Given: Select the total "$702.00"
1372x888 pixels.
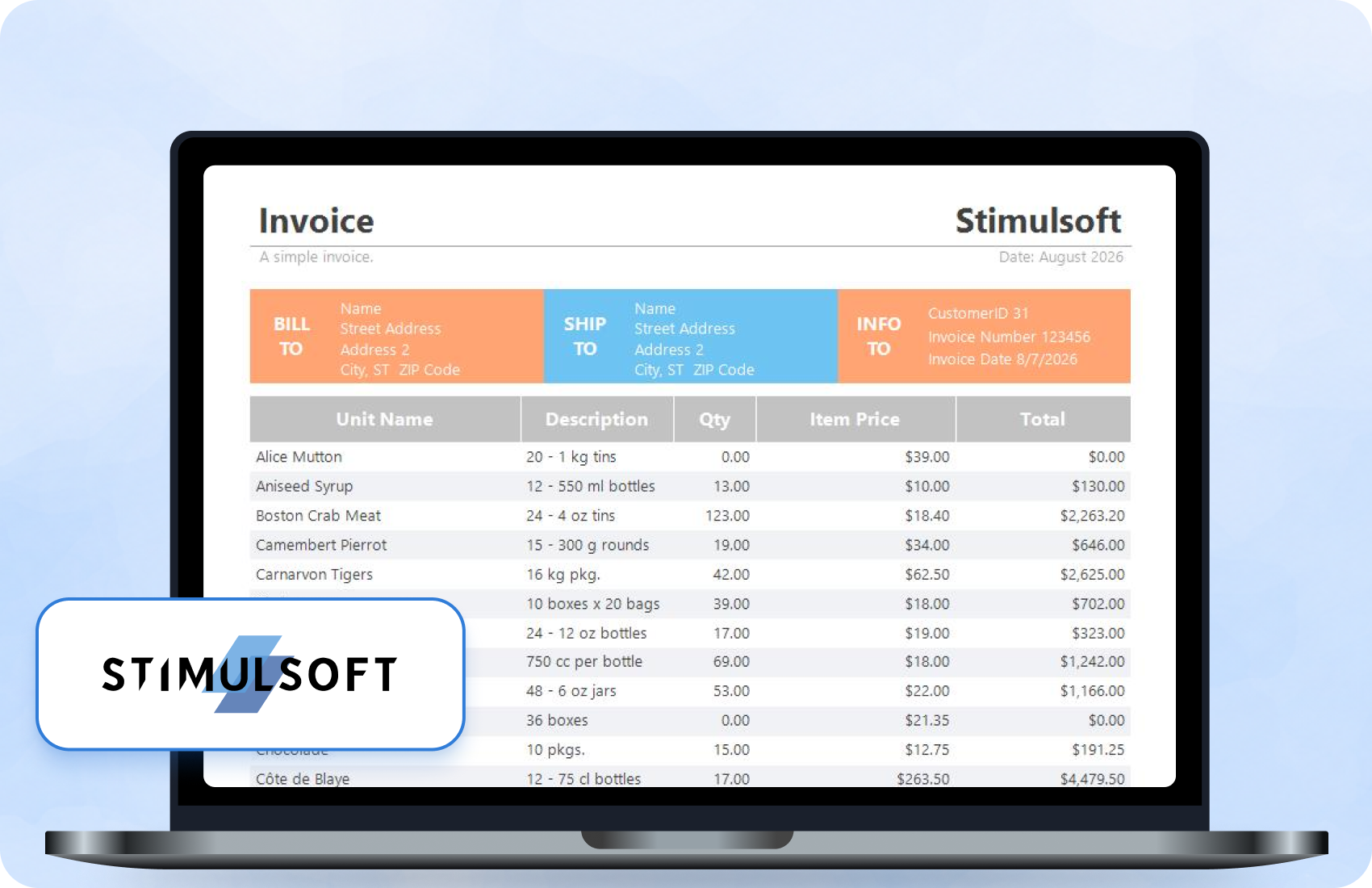Looking at the screenshot, I should [1098, 604].
